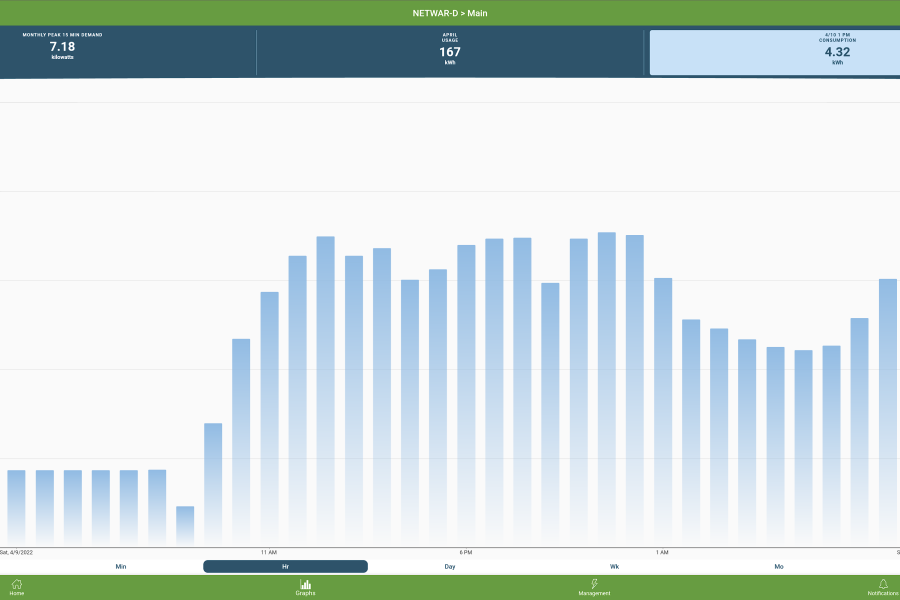The height and width of the screenshot is (600, 900).
Task: Click the bar above the 11 AM label
Action: coord(269,418)
